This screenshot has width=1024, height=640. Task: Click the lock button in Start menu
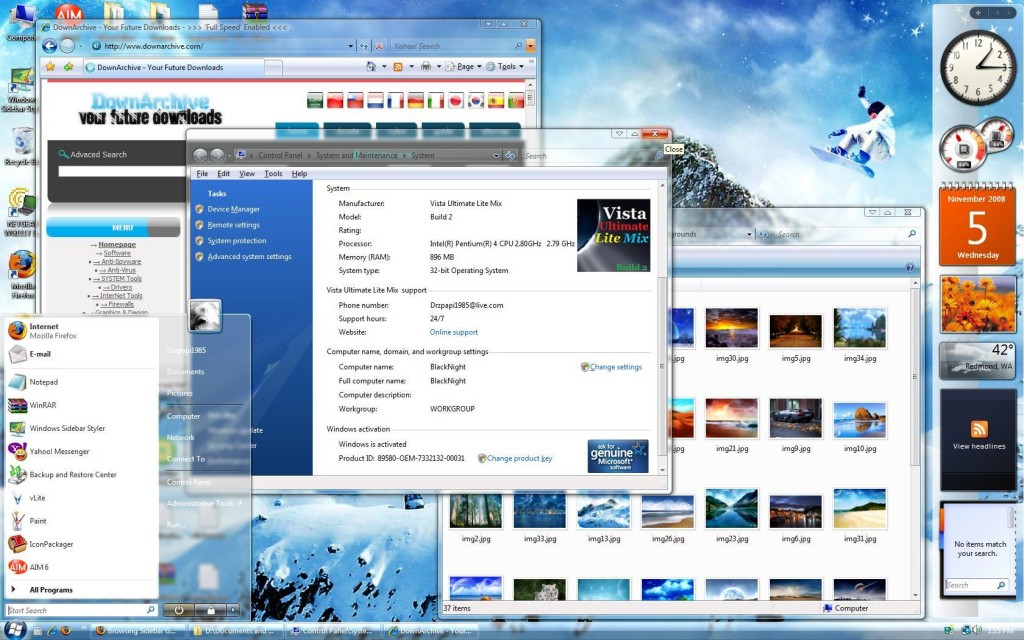pos(211,609)
